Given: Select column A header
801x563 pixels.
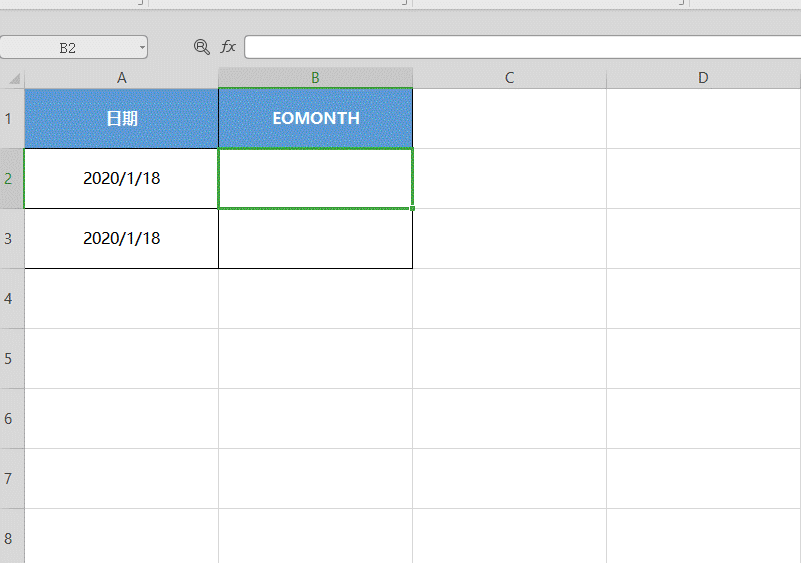Looking at the screenshot, I should pyautogui.click(x=121, y=78).
